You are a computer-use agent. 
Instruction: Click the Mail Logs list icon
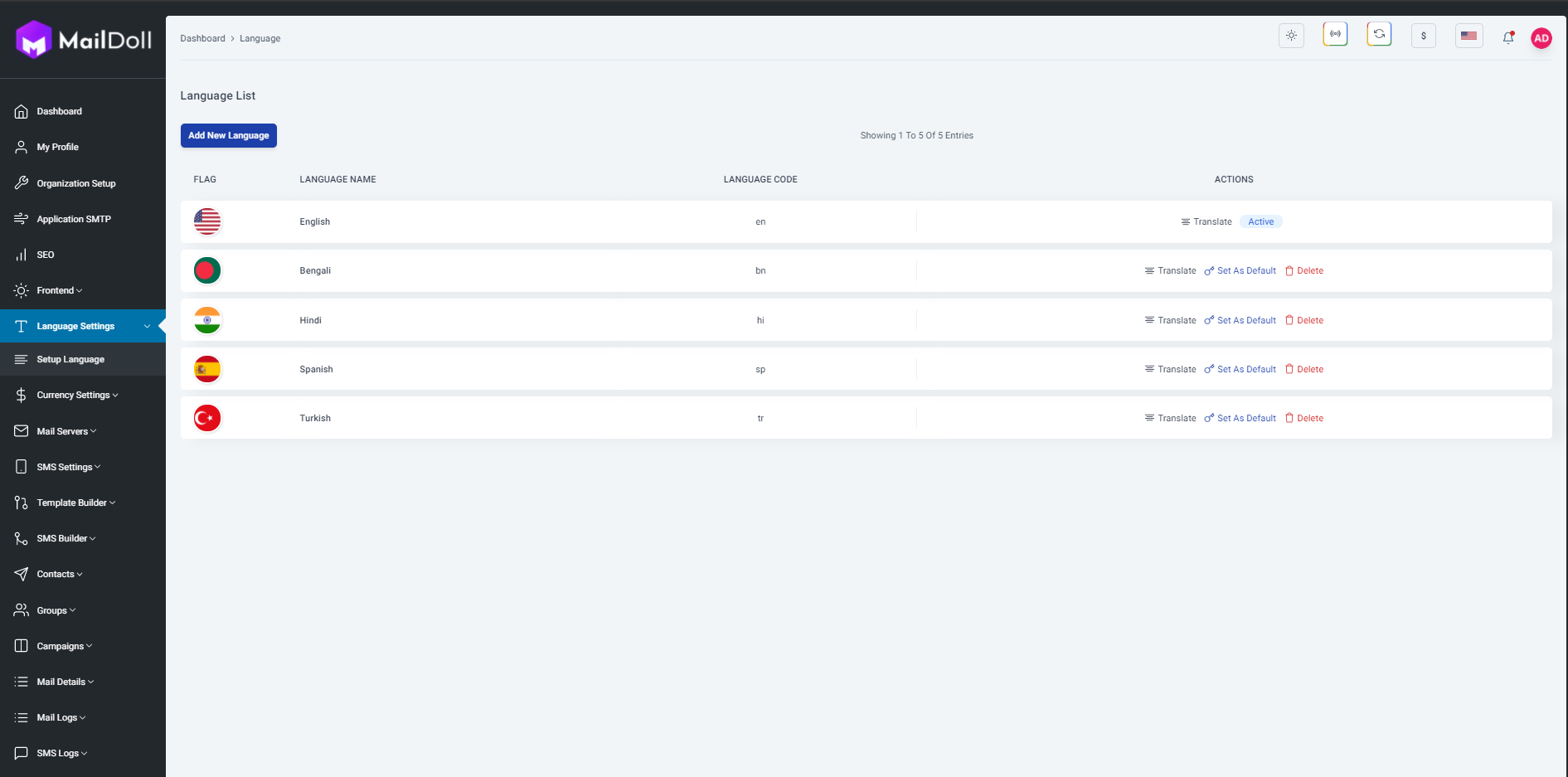(22, 717)
